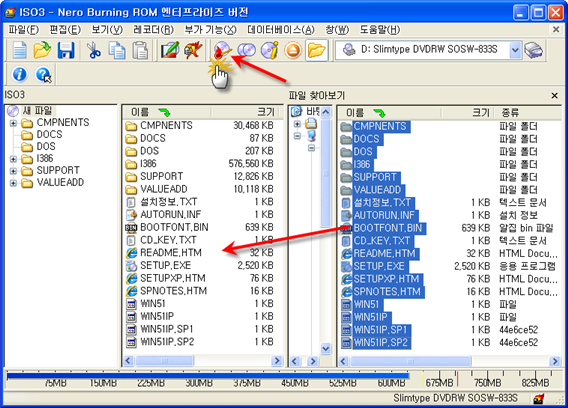
Task: Open the 부가 기능(X) menu
Action: tap(210, 30)
